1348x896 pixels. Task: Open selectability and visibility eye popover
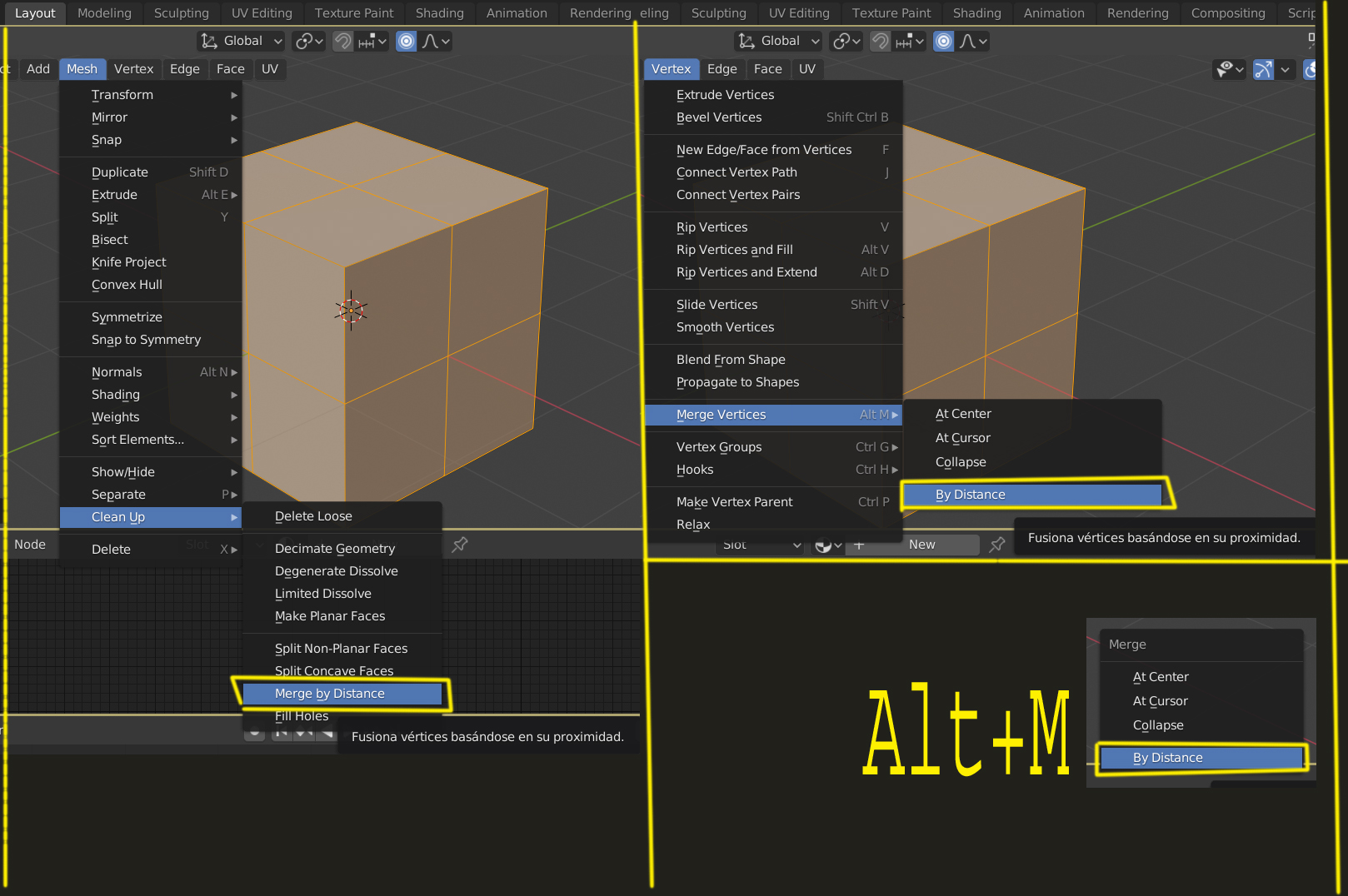[1230, 69]
